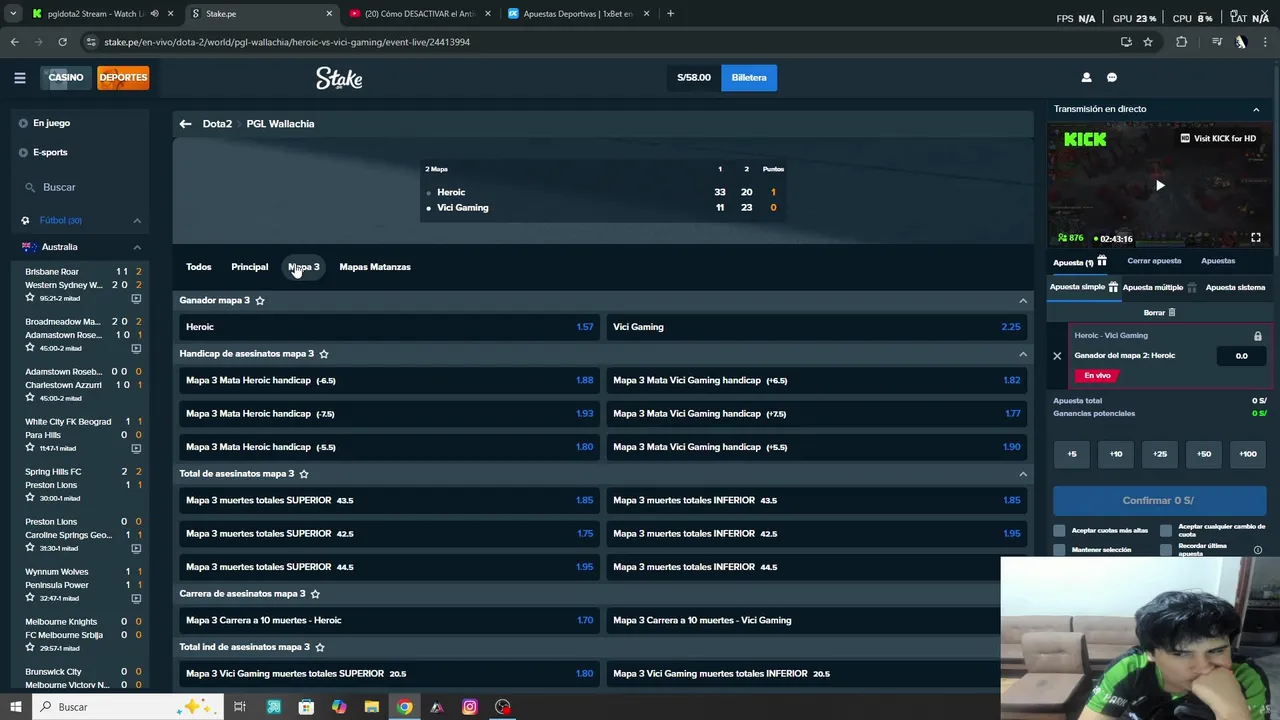Favorite the Ganador mapa 3 market star
1280x720 pixels.
pos(260,300)
